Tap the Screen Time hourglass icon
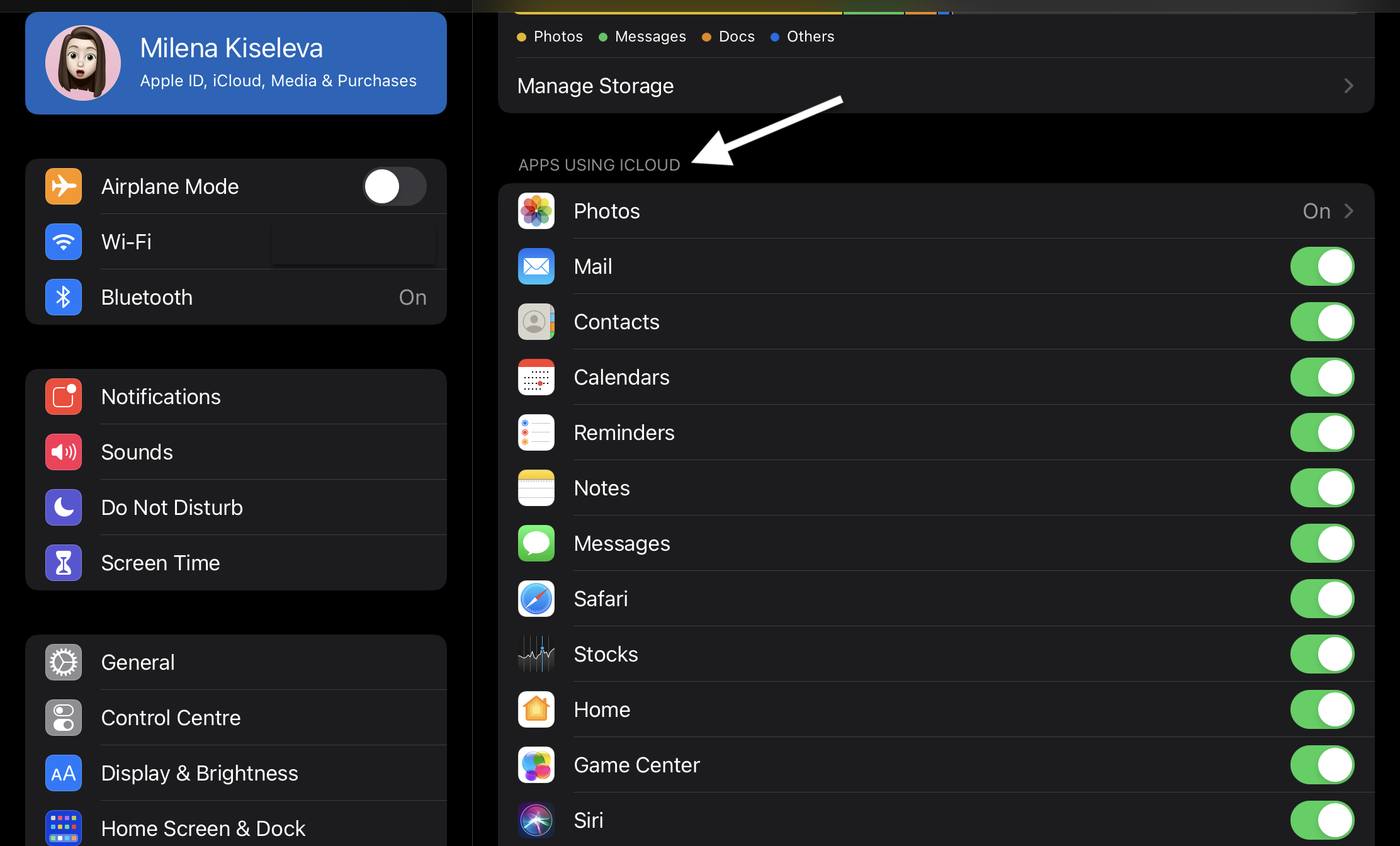Viewport: 1400px width, 846px height. (64, 563)
